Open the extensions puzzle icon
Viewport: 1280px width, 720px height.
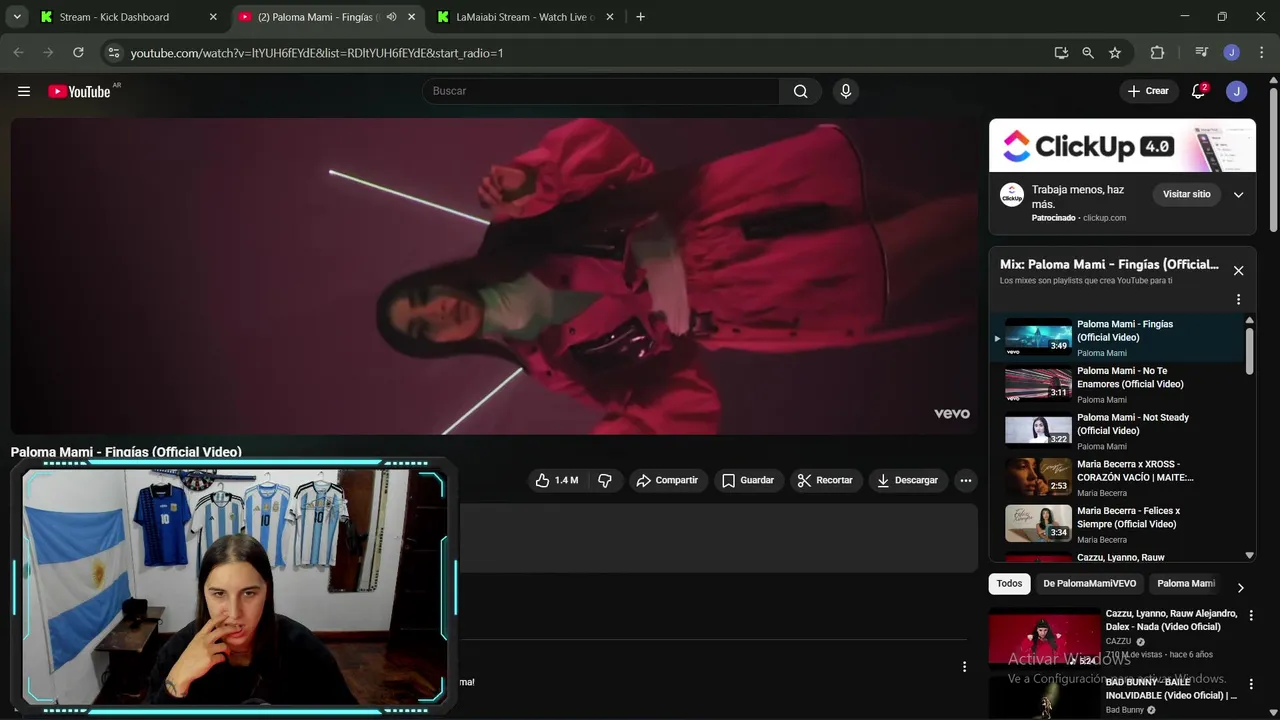click(1157, 53)
